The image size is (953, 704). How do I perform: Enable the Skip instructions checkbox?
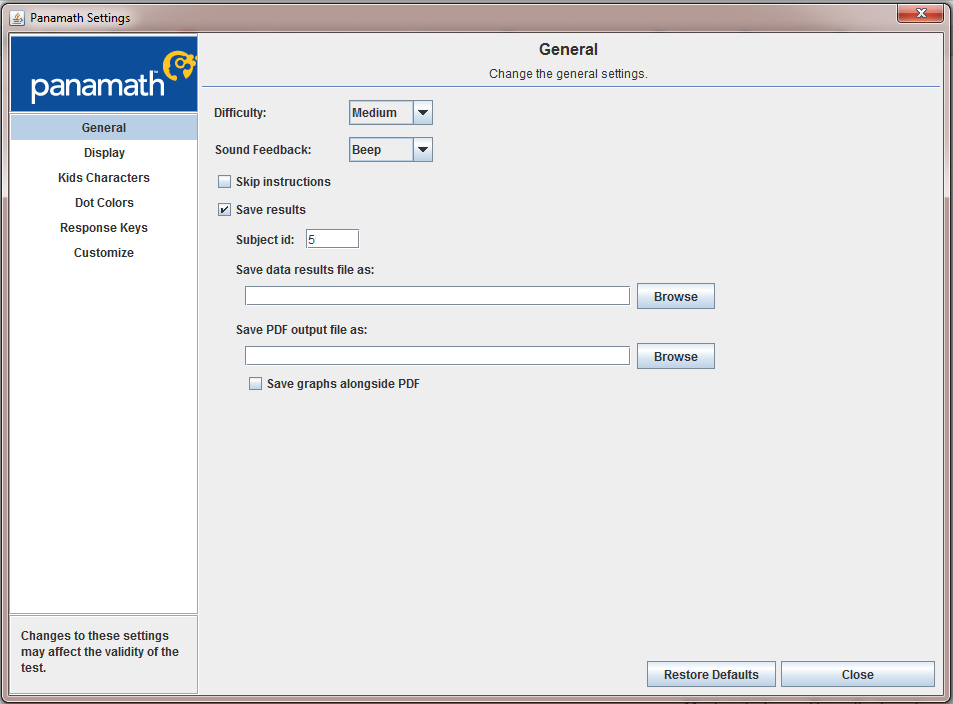tap(224, 182)
